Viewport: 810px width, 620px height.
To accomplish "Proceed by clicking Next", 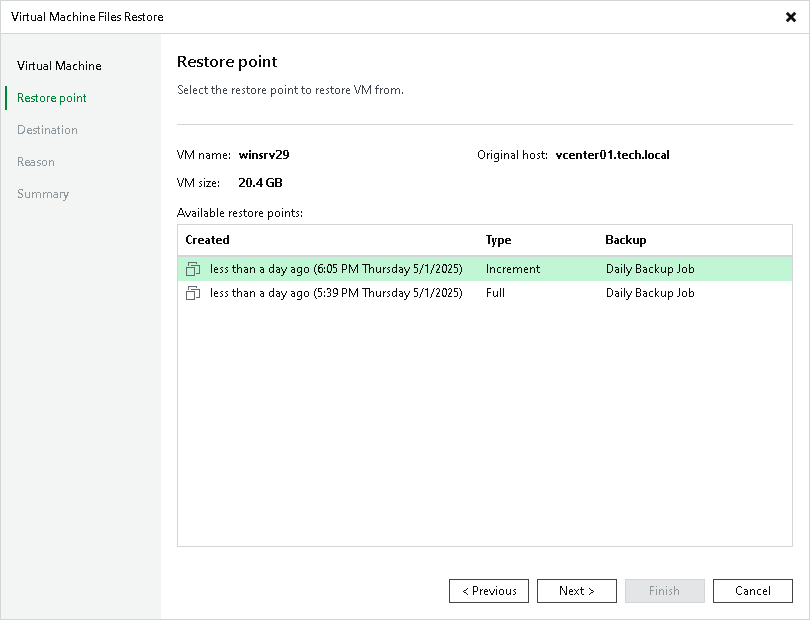I will [577, 590].
